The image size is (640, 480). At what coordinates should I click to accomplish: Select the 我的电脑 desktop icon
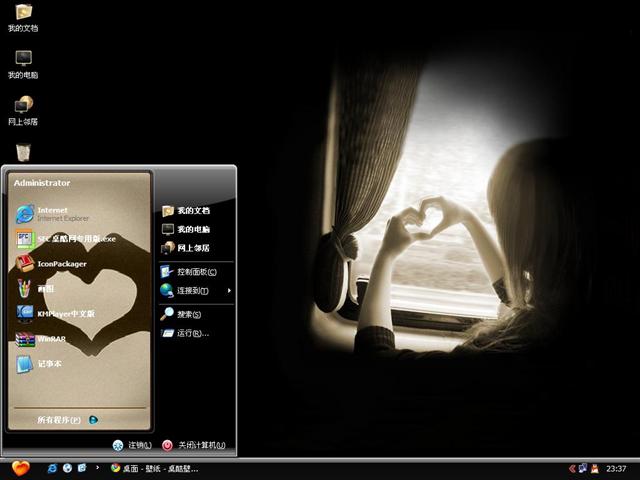[23, 64]
